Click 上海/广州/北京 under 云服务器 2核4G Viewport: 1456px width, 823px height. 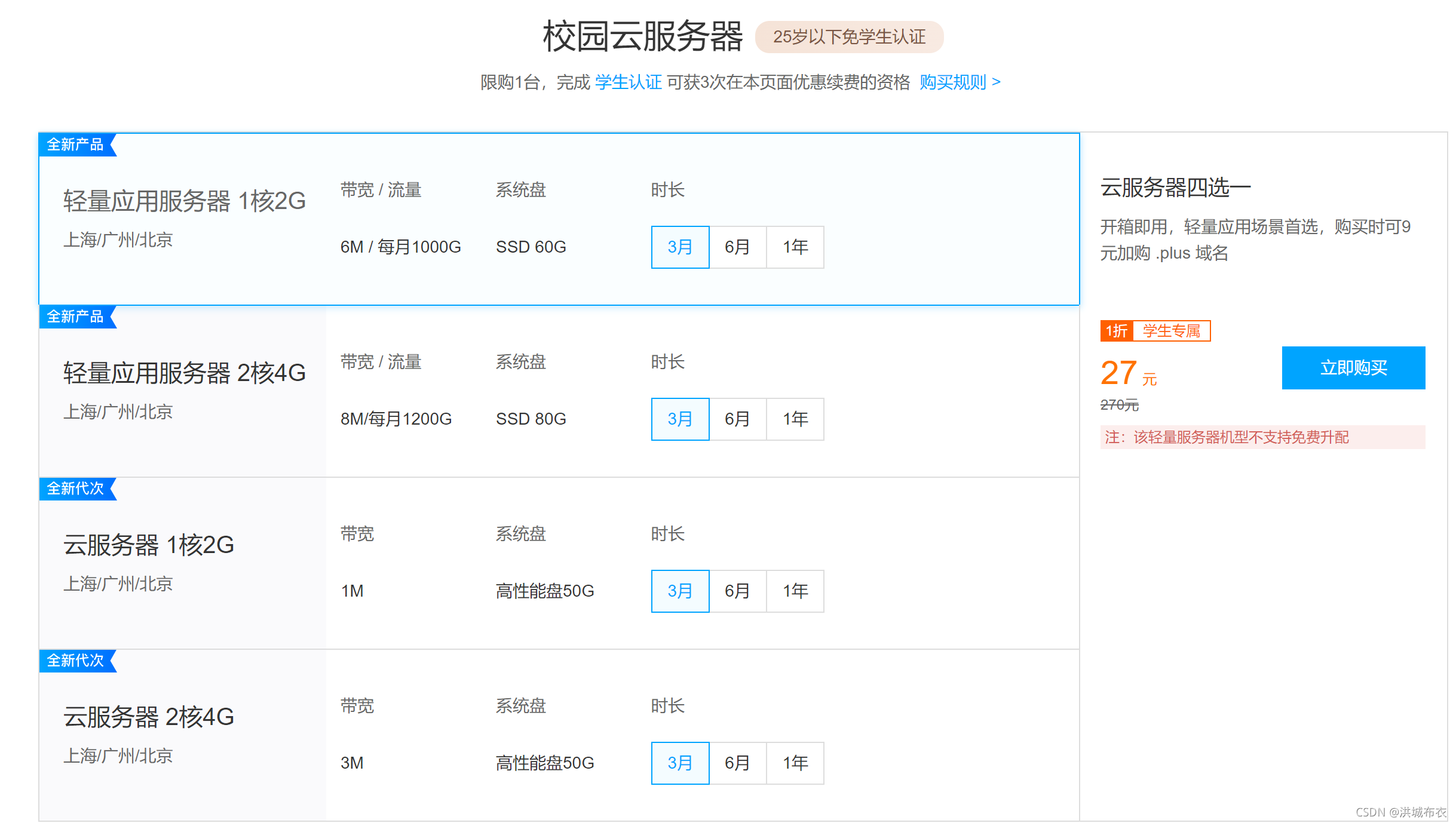(x=118, y=756)
